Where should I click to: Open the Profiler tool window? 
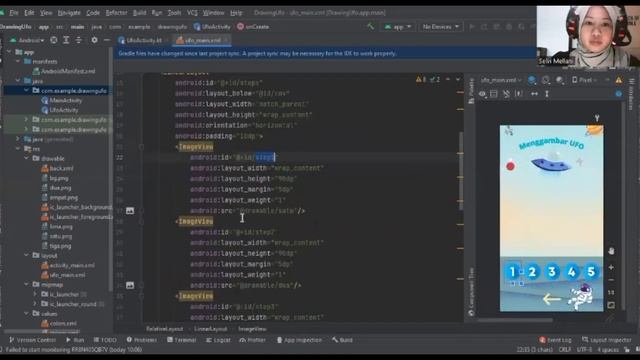(x=252, y=340)
